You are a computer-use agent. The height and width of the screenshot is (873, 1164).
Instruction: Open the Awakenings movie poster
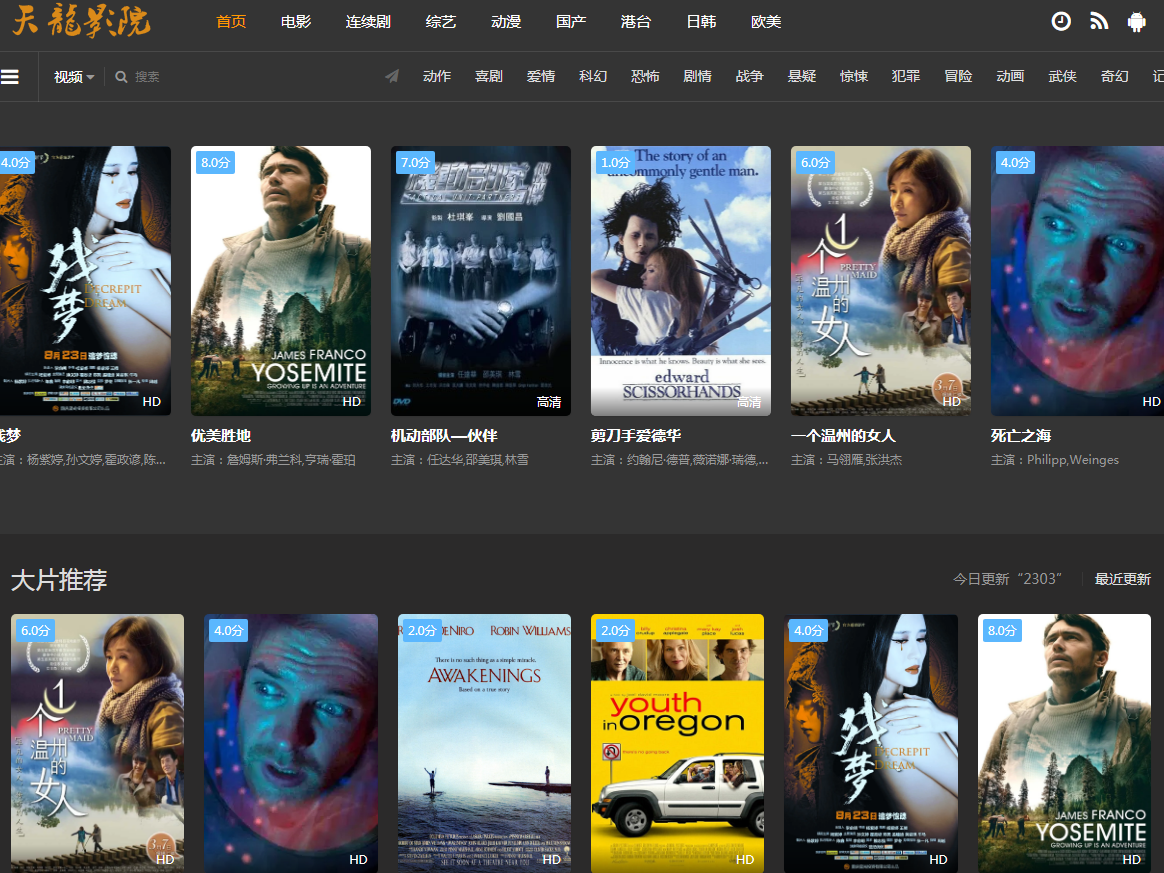[484, 742]
